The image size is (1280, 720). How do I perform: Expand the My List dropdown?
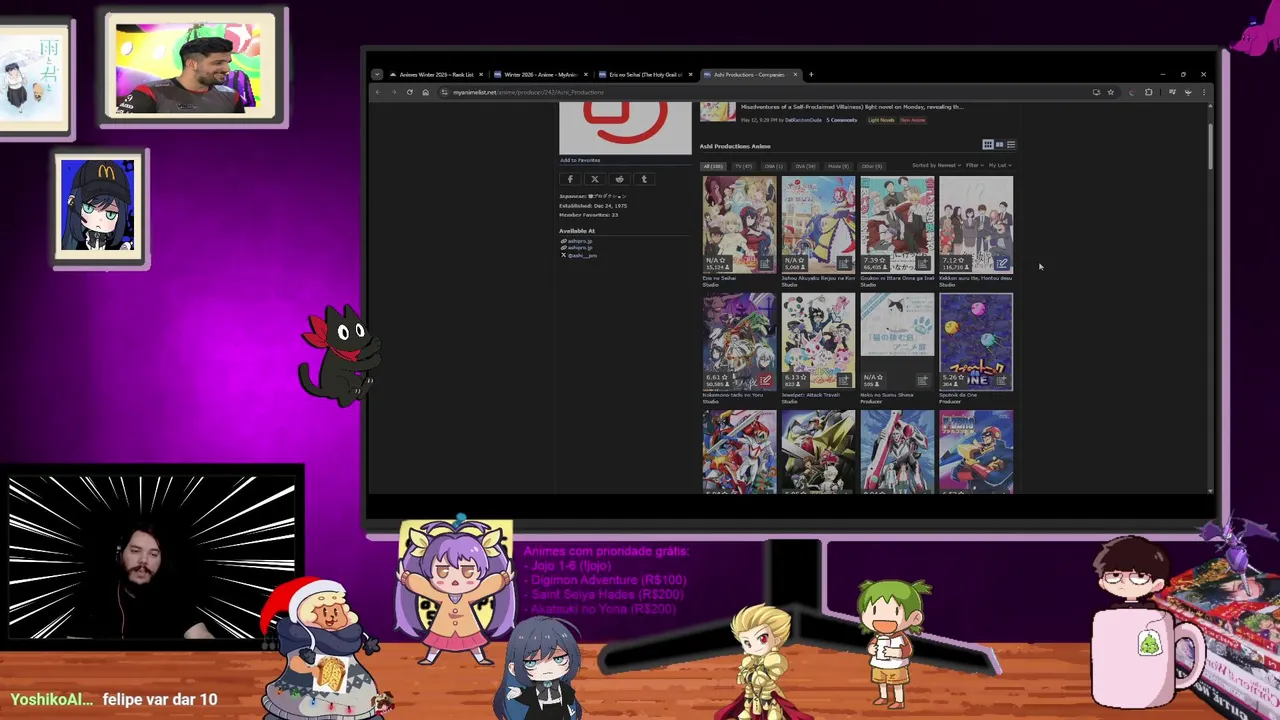coord(1000,165)
